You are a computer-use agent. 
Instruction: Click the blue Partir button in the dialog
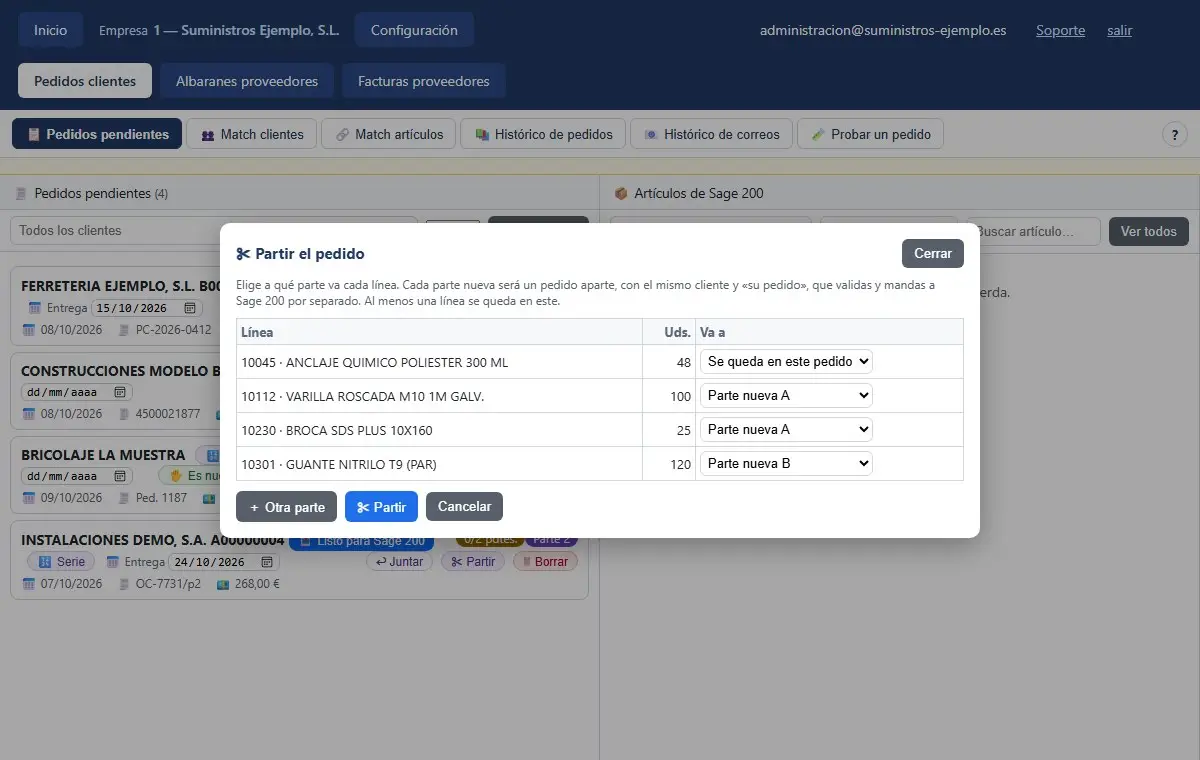381,507
